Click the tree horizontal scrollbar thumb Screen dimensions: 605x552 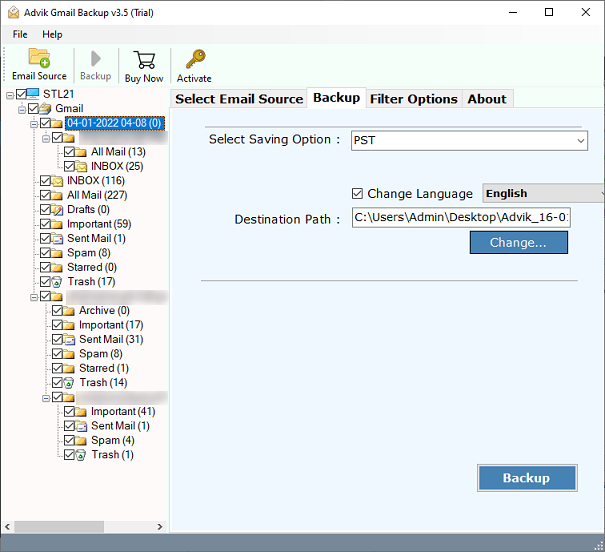pyautogui.click(x=59, y=527)
